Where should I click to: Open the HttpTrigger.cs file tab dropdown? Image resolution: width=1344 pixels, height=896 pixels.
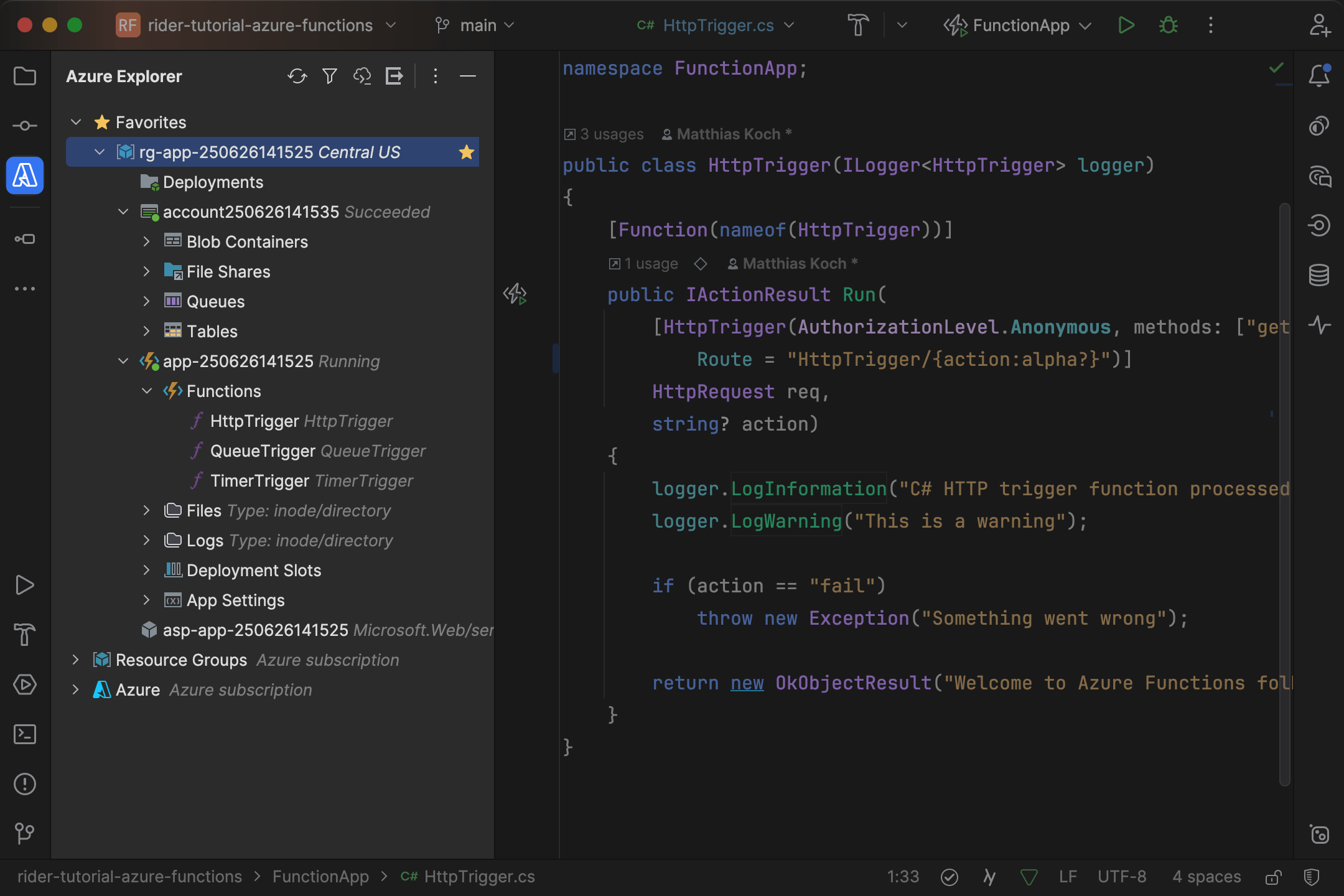click(x=789, y=26)
